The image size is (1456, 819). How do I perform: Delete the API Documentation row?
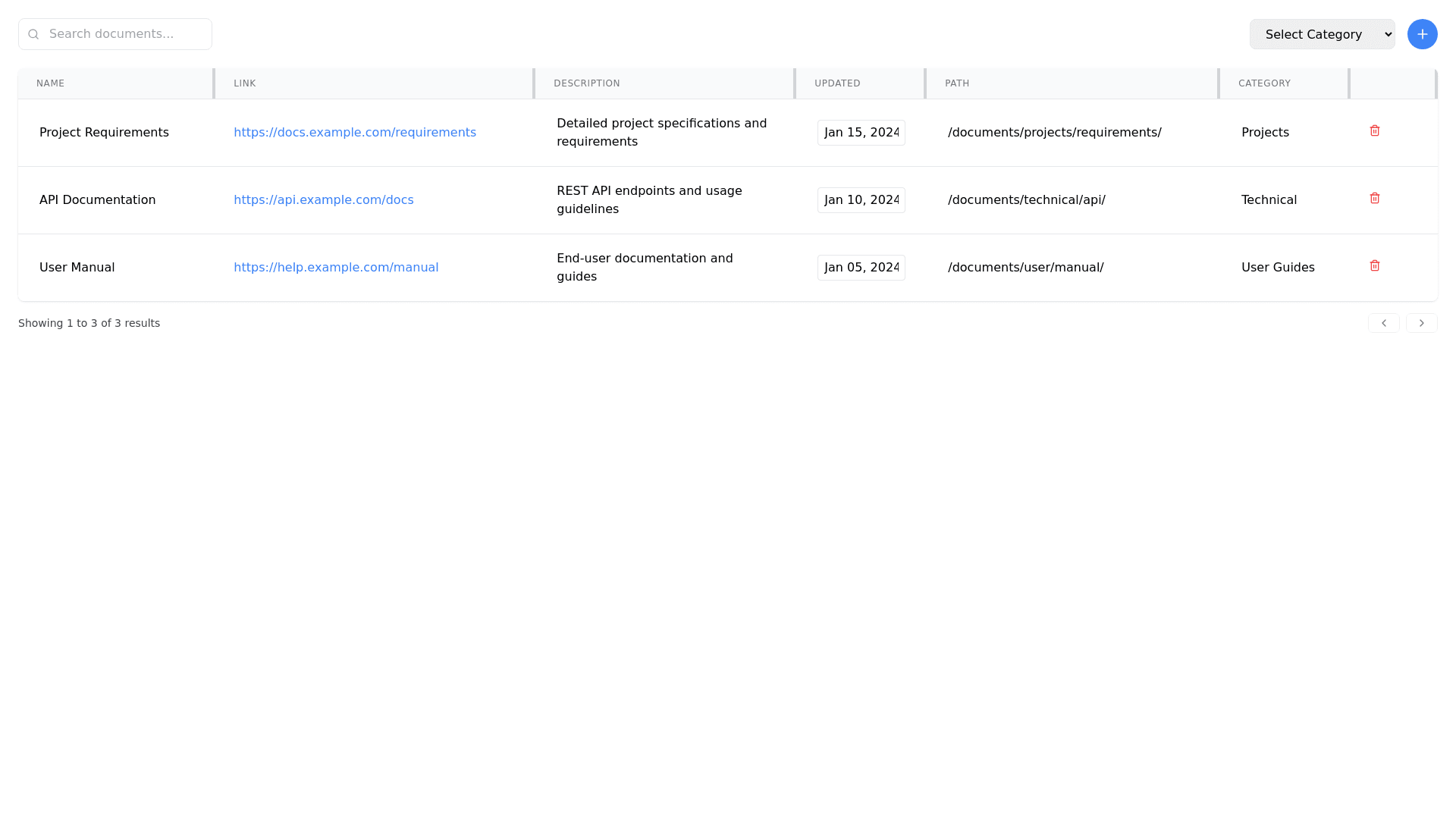(x=1375, y=199)
